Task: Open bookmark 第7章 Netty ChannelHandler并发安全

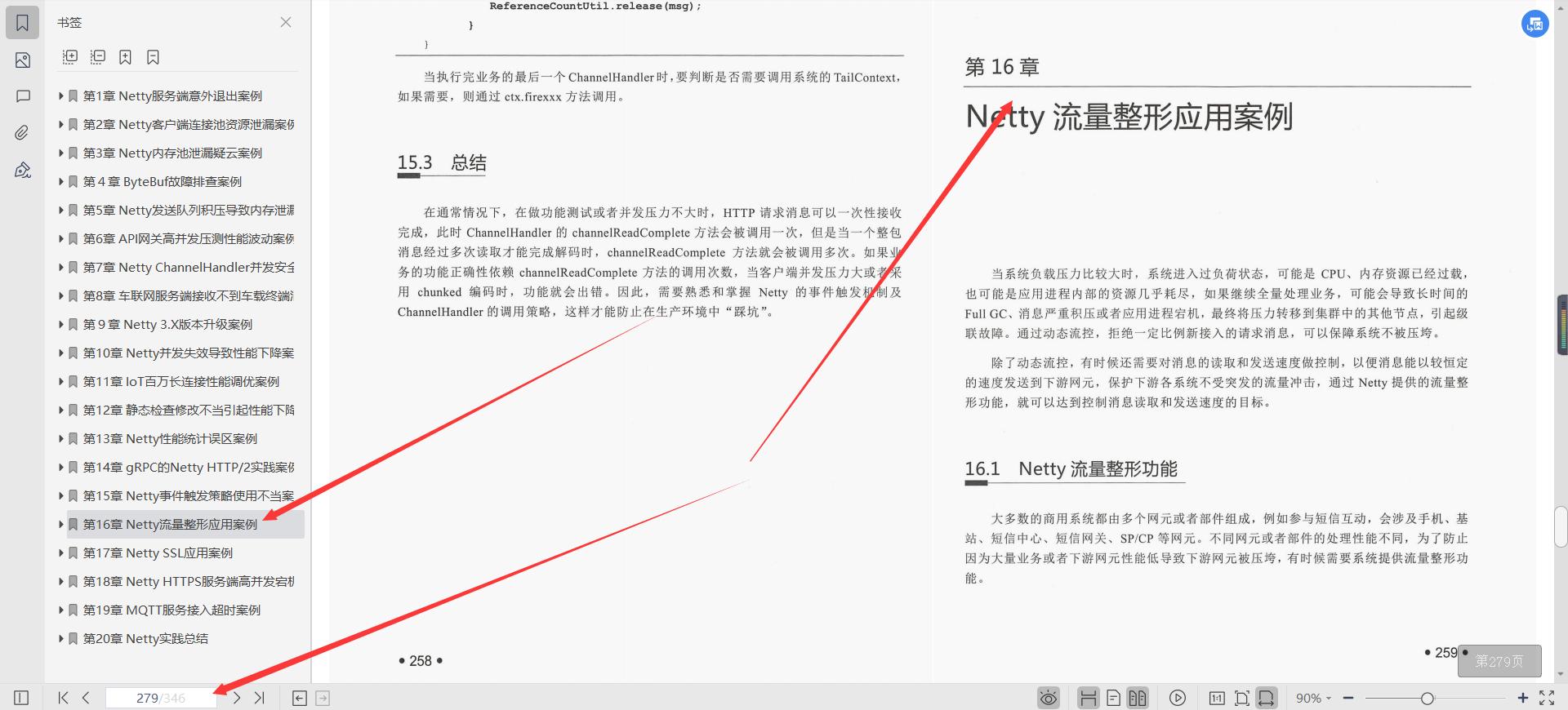Action: click(189, 267)
